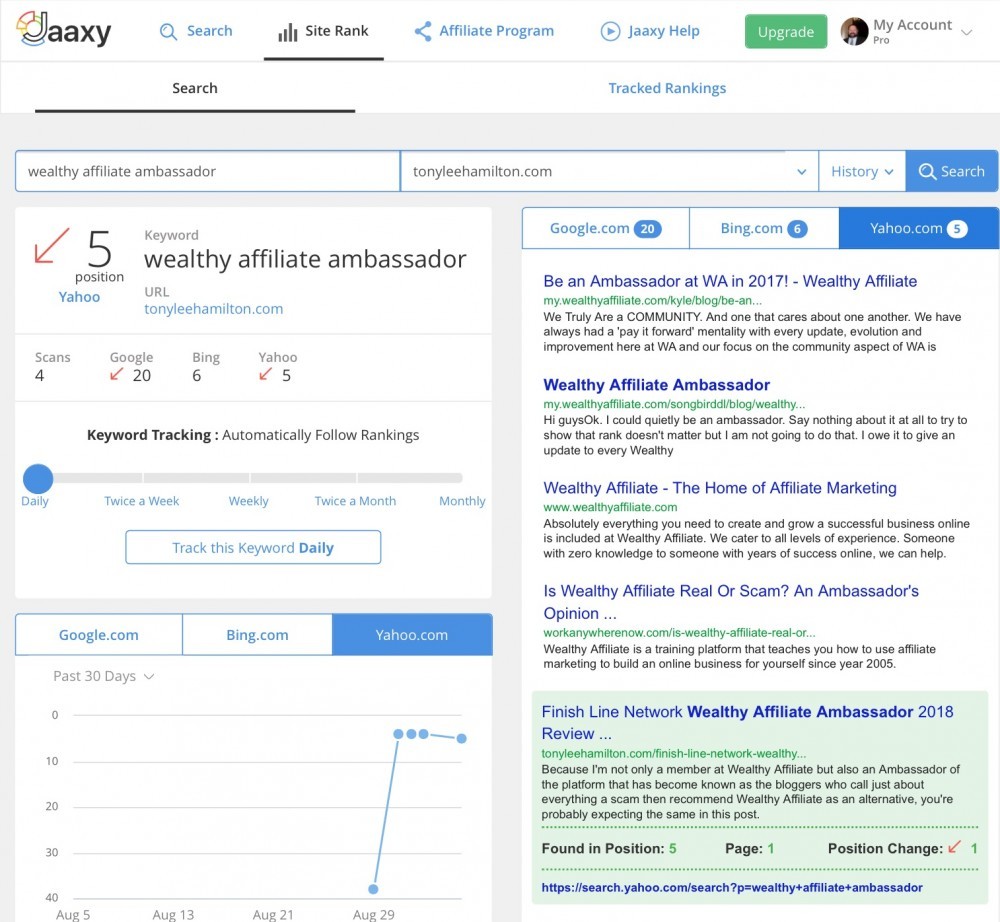Open the tonyleehamilton.com URL link
This screenshot has width=1000, height=922.
(214, 309)
